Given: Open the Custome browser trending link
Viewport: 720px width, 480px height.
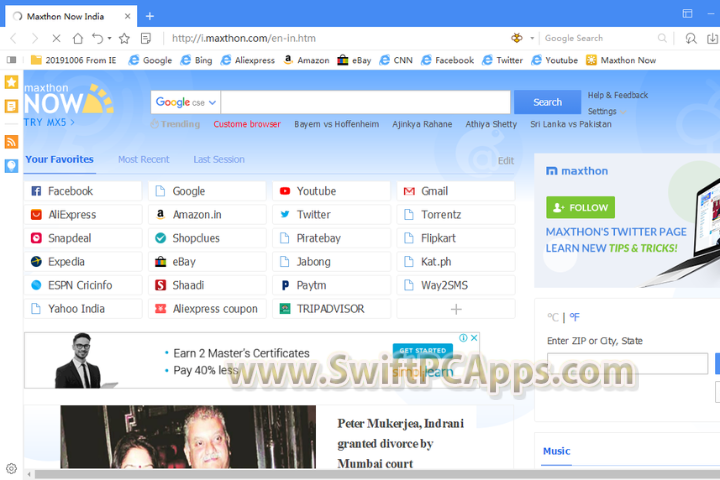Looking at the screenshot, I should pyautogui.click(x=247, y=124).
